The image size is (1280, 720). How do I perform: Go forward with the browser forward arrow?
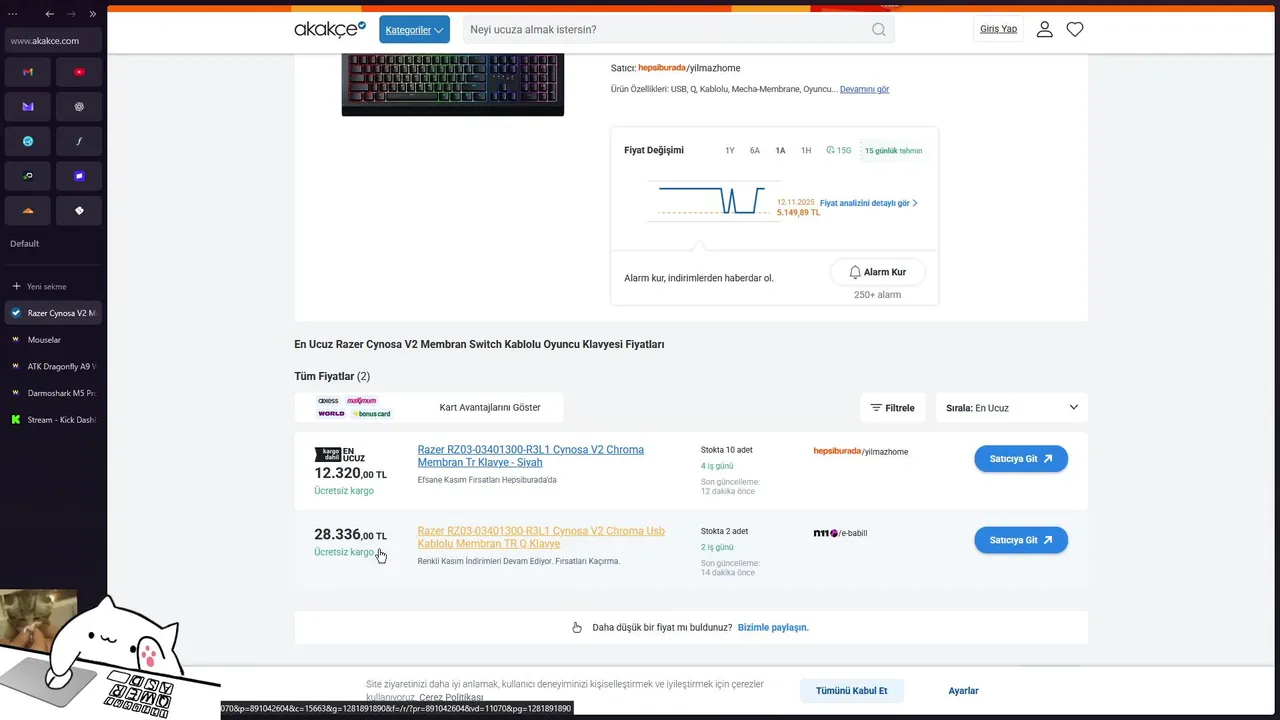click(x=71, y=14)
